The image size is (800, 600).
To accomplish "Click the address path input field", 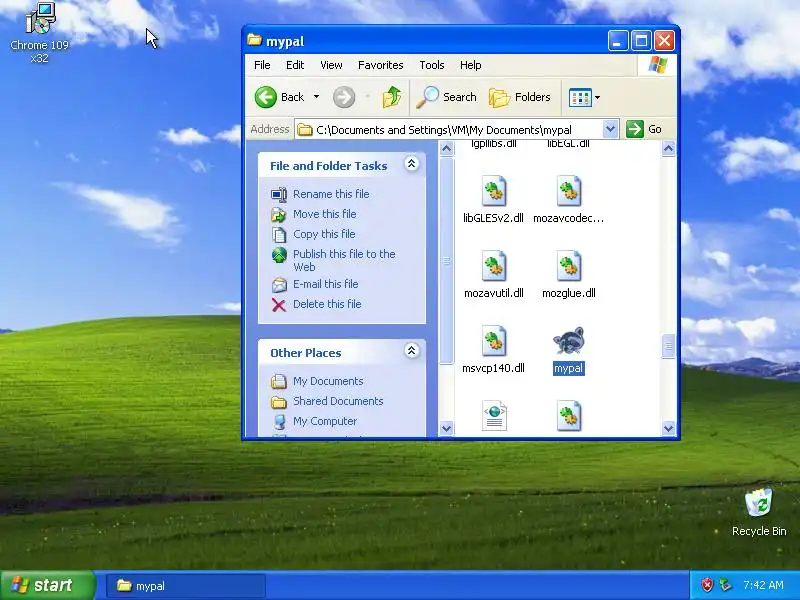I will pos(449,129).
